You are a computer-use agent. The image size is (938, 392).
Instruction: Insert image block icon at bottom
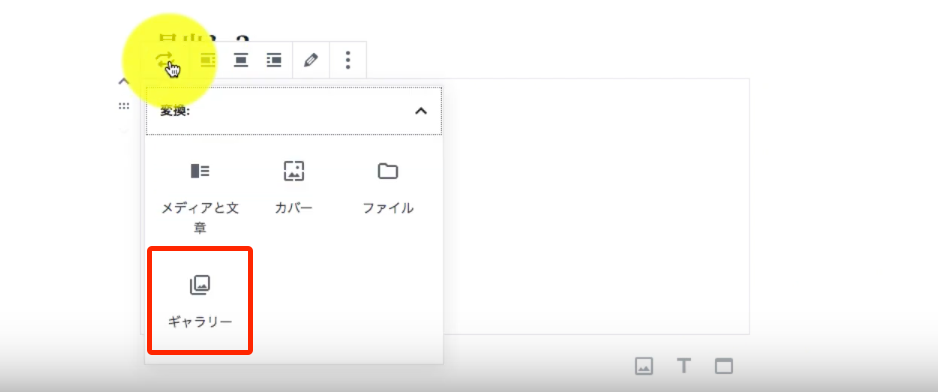644,366
